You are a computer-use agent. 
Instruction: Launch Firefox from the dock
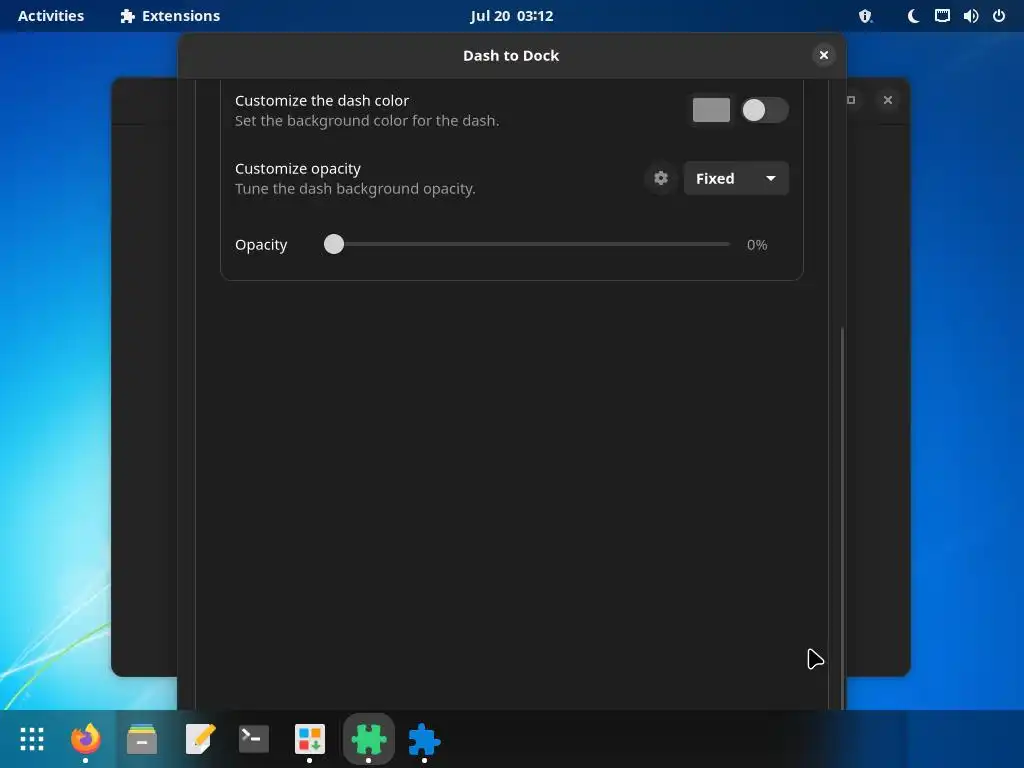tap(86, 739)
